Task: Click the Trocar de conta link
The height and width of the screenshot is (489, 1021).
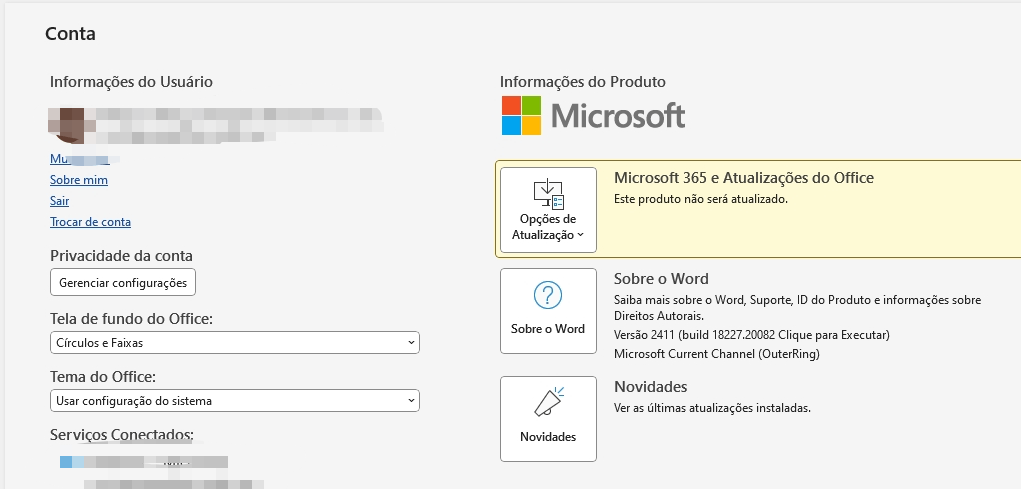Action: click(x=91, y=221)
